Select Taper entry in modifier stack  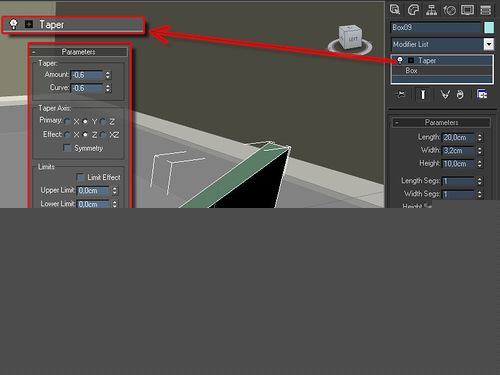coord(442,60)
